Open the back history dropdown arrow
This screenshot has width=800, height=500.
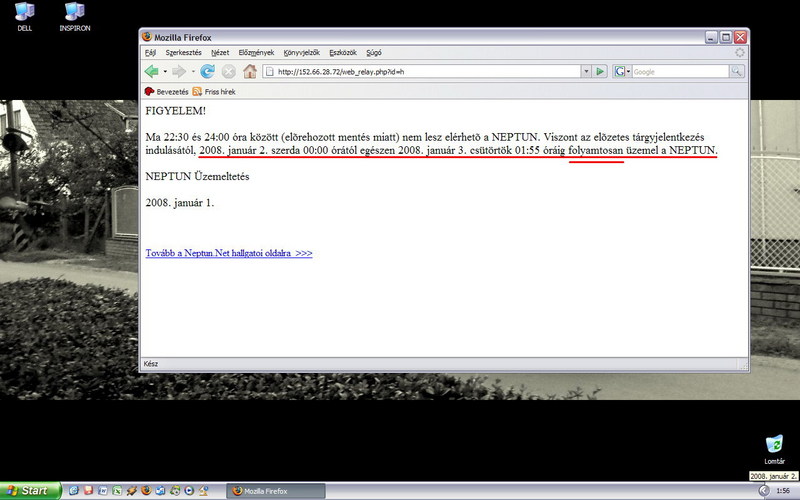pos(165,71)
